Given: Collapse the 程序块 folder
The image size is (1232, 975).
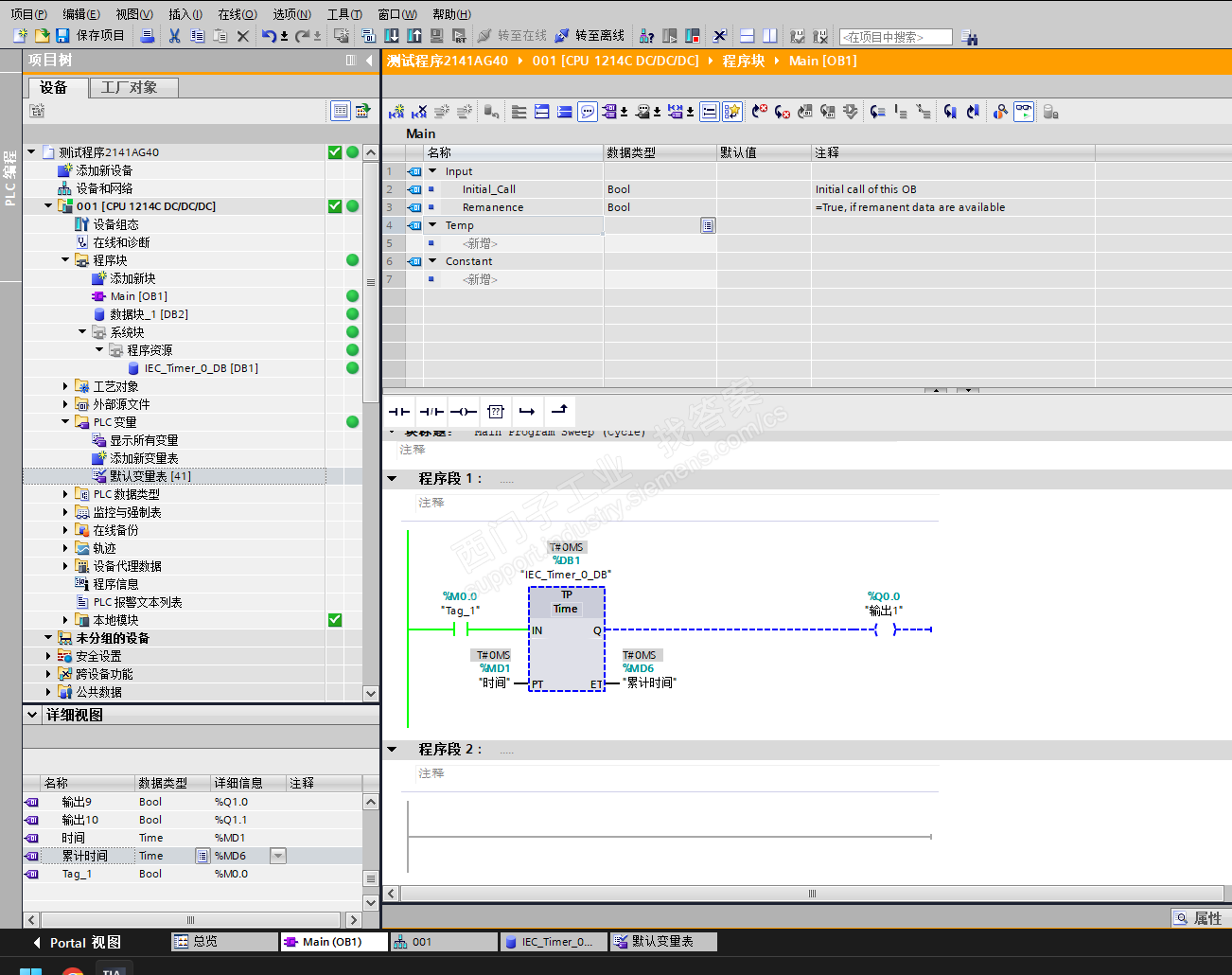Looking at the screenshot, I should pyautogui.click(x=66, y=260).
